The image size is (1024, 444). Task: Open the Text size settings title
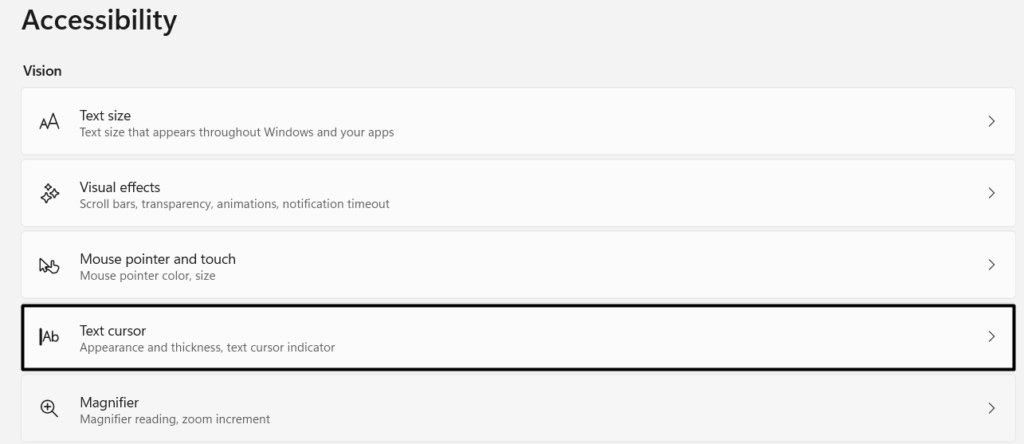click(105, 115)
